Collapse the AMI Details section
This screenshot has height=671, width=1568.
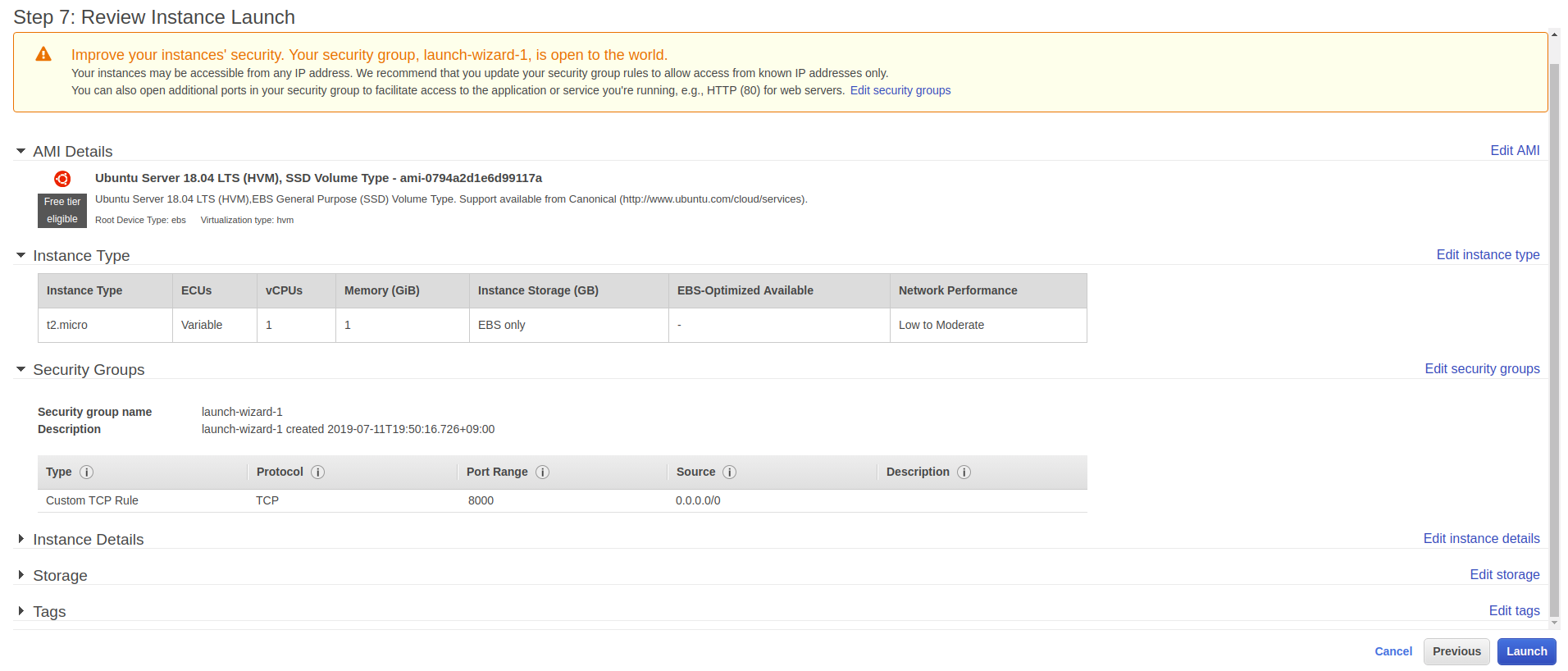21,151
